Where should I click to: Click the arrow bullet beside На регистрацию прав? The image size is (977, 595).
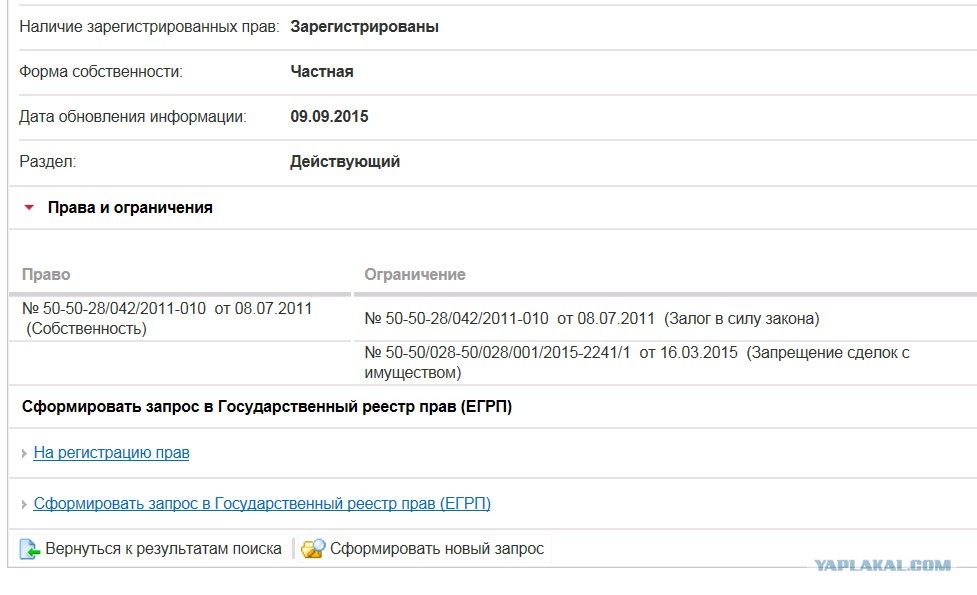pyautogui.click(x=24, y=453)
